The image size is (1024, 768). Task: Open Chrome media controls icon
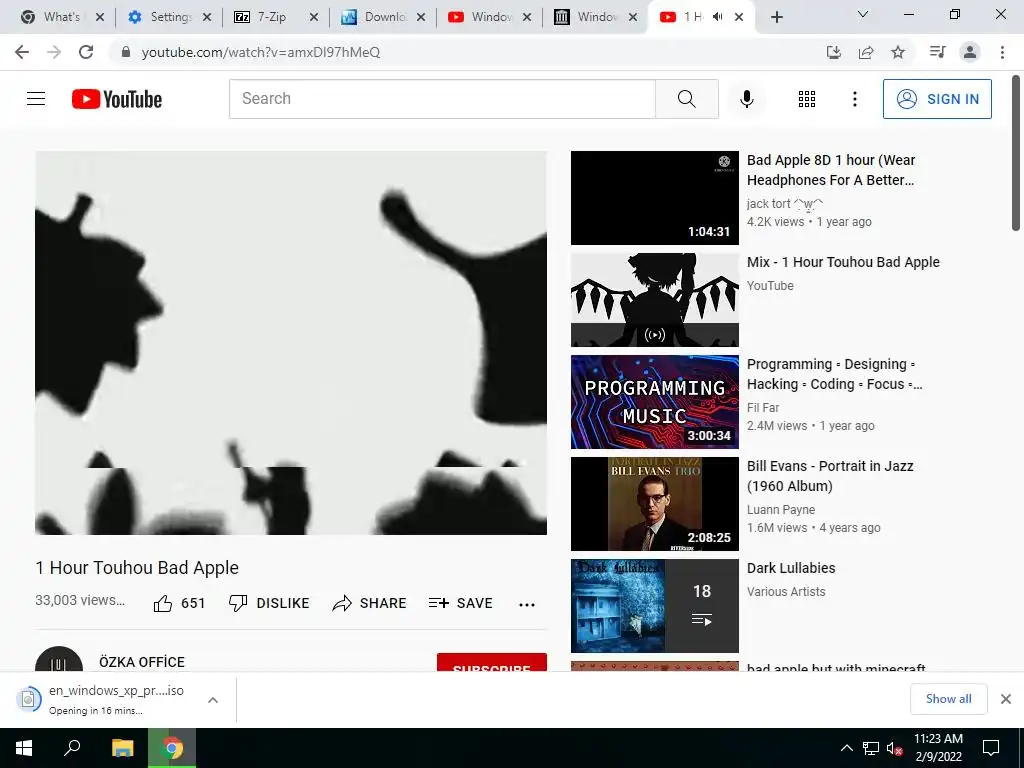pyautogui.click(x=937, y=52)
